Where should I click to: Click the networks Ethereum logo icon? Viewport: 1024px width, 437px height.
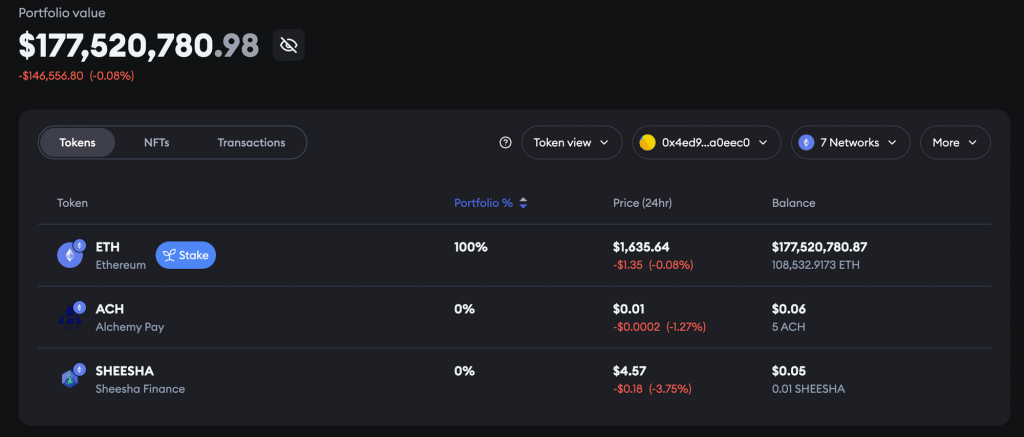806,143
